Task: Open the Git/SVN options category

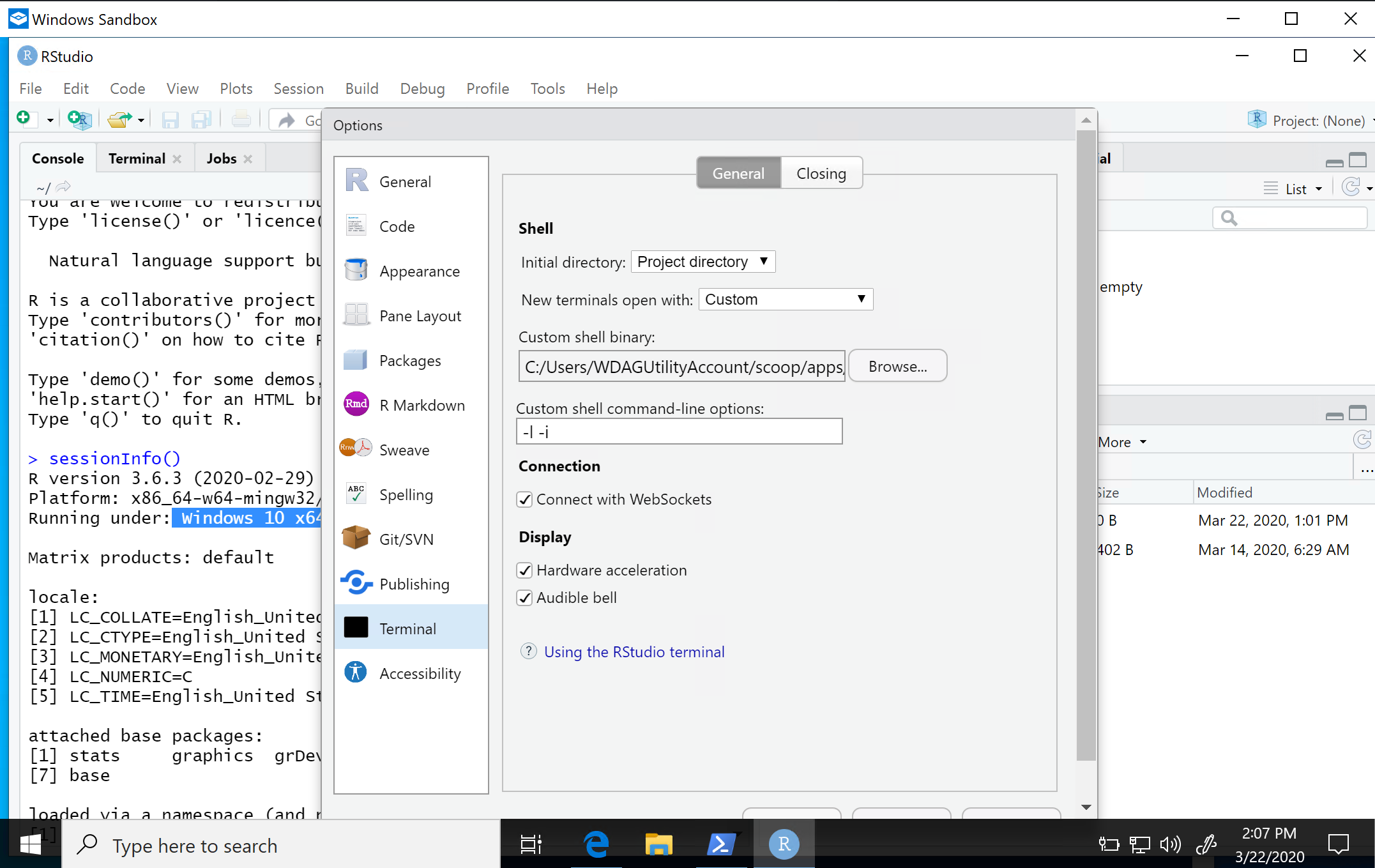Action: (406, 540)
